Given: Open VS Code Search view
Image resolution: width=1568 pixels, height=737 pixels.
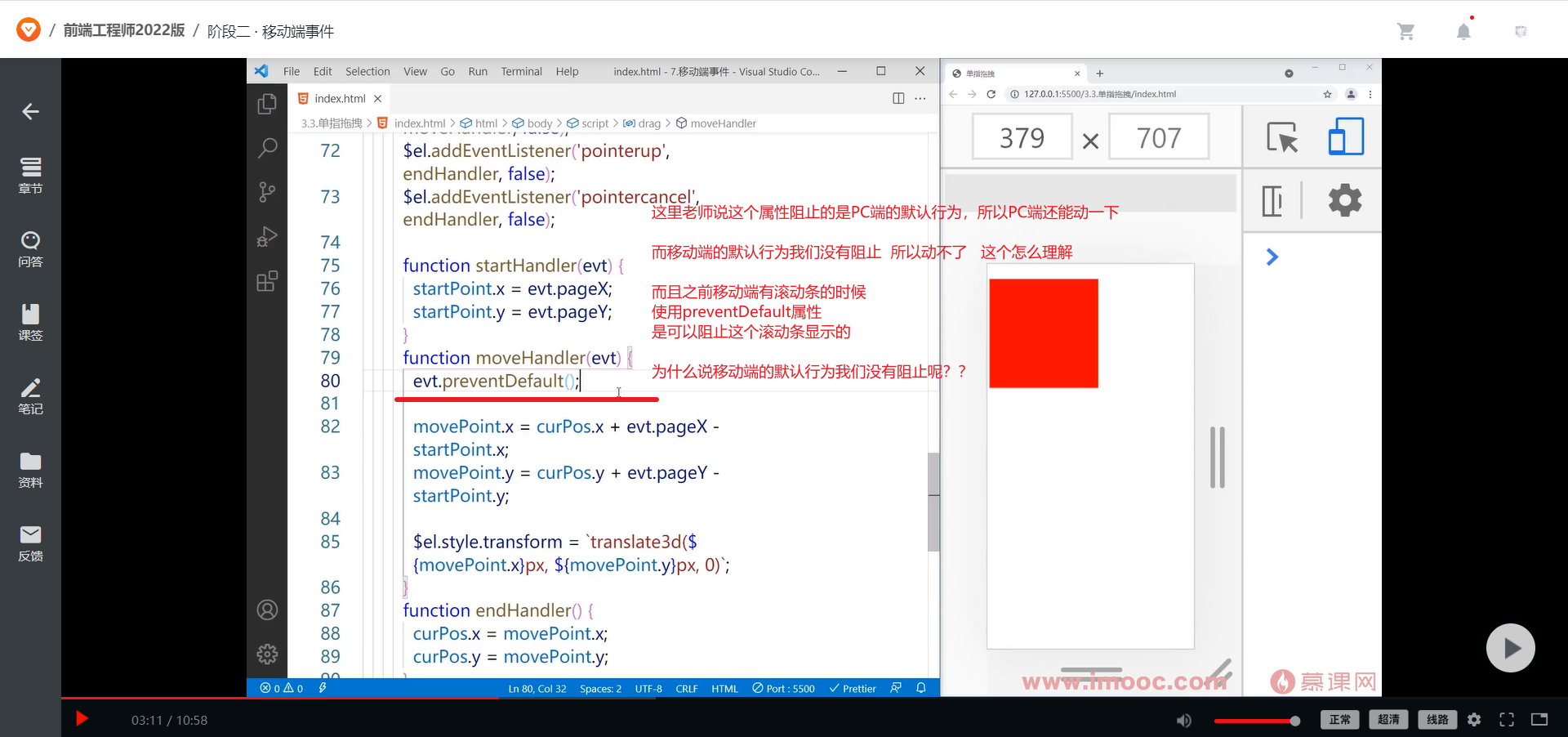Looking at the screenshot, I should coord(267,148).
